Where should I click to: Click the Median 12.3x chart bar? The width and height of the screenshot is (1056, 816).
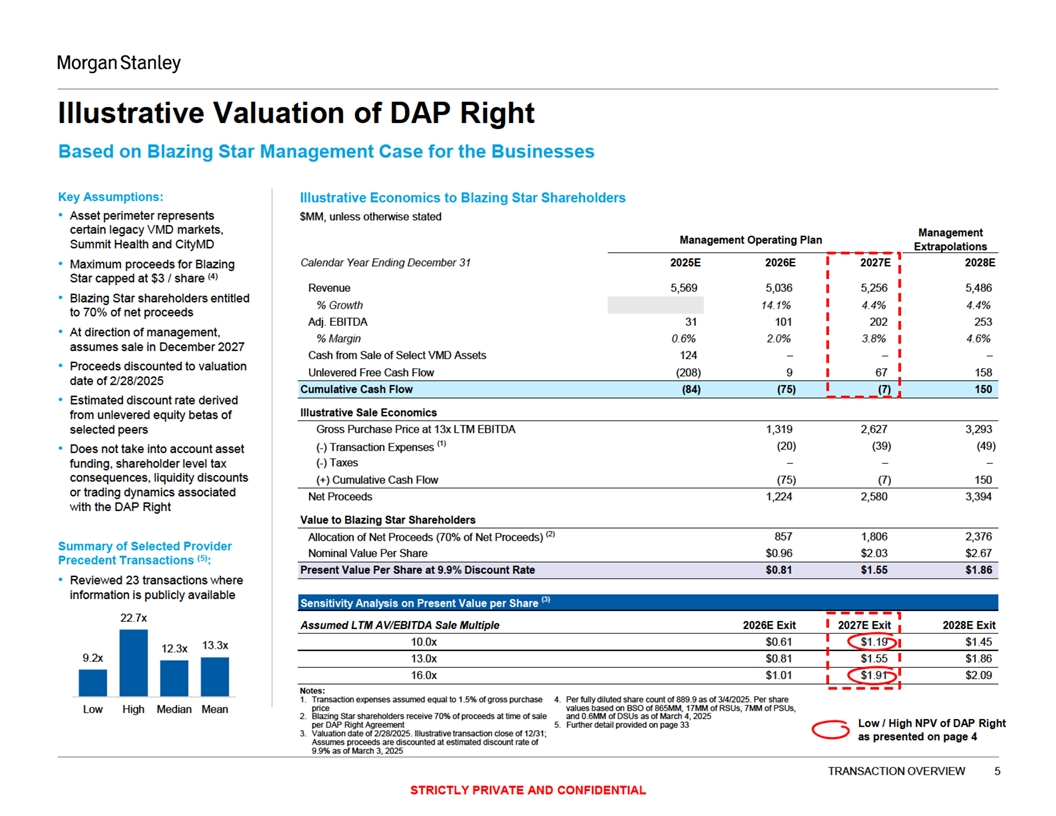click(174, 677)
